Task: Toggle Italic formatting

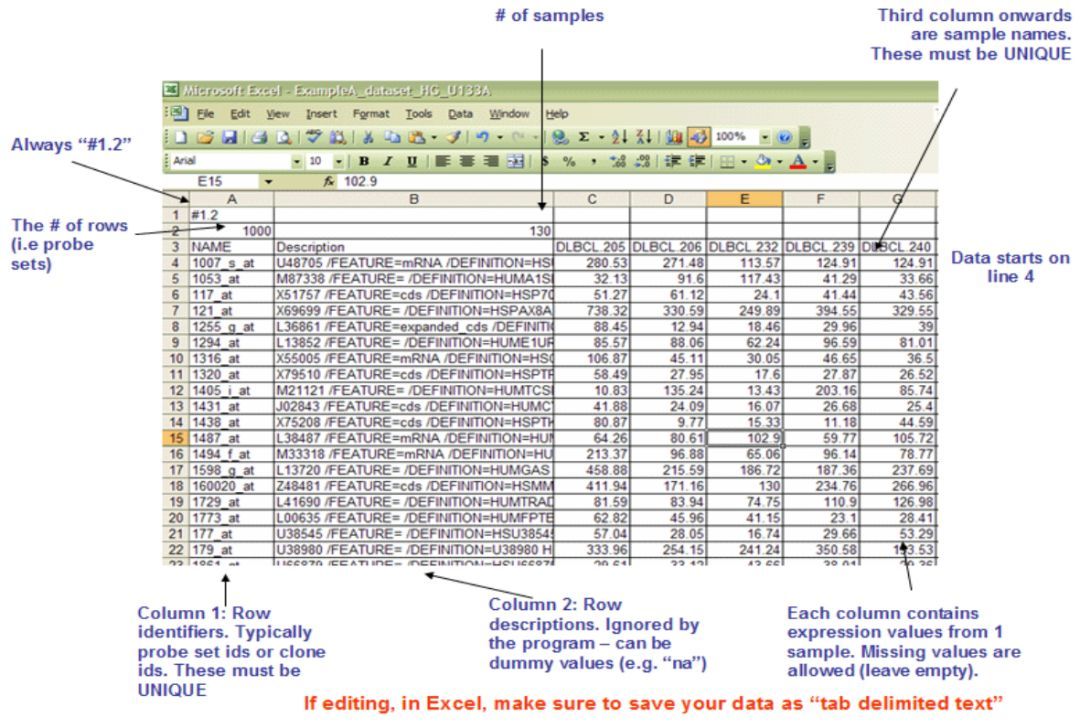Action: (x=388, y=161)
